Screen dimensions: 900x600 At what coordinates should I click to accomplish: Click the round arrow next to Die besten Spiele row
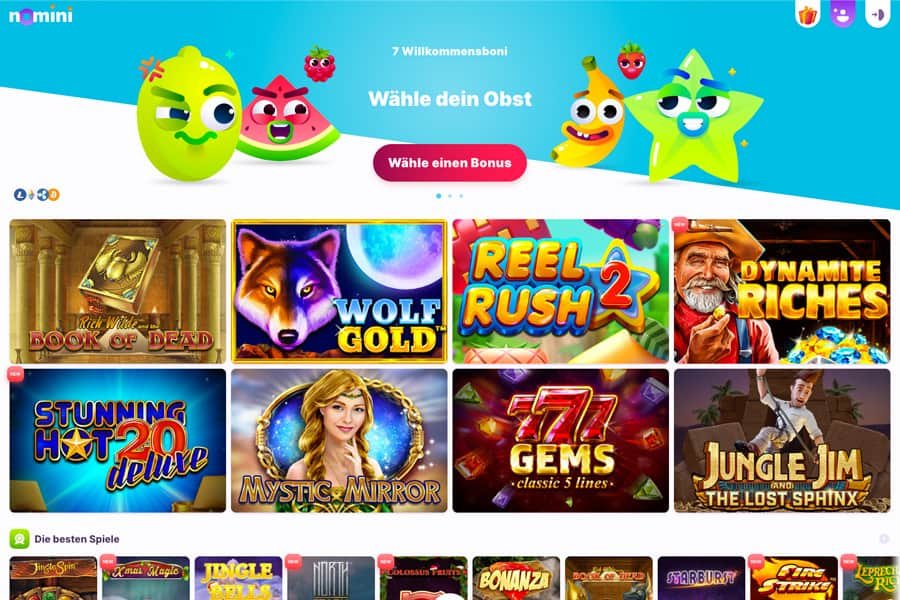point(884,539)
